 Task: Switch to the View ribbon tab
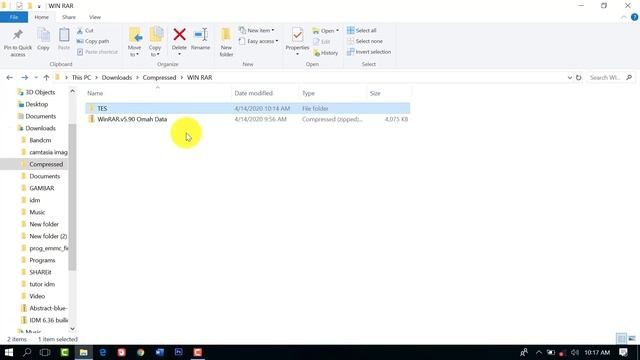coord(95,17)
